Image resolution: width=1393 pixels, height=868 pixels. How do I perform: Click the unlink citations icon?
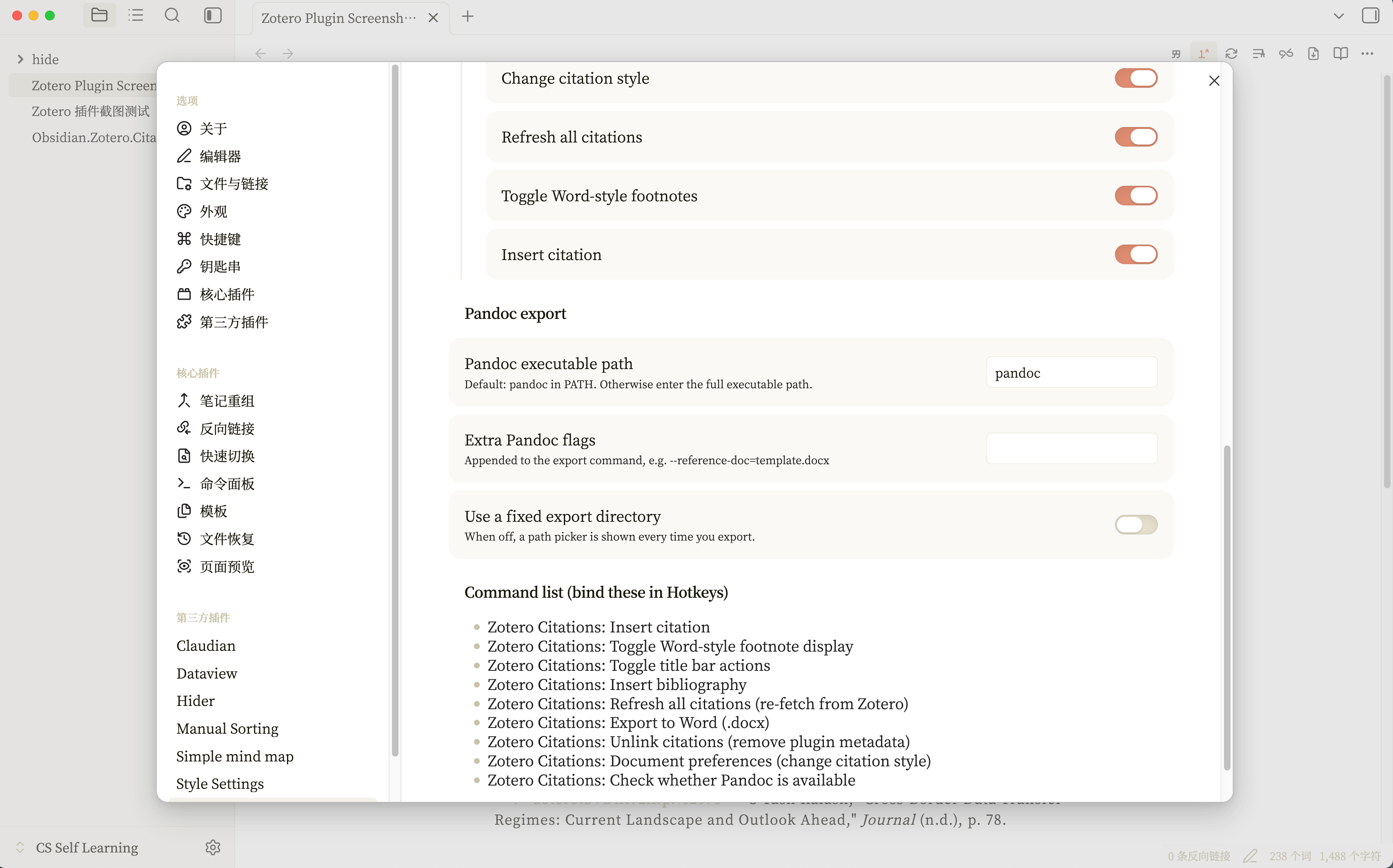[1286, 53]
